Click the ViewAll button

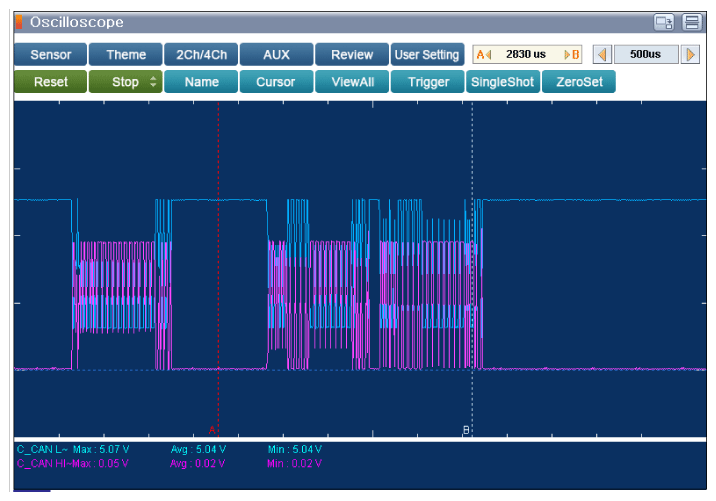(x=352, y=82)
